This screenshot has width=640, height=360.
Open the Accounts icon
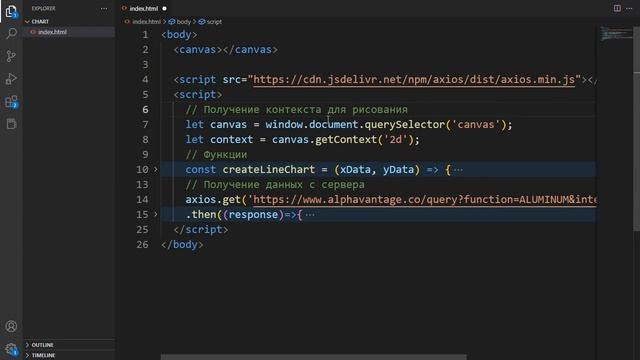(11, 326)
